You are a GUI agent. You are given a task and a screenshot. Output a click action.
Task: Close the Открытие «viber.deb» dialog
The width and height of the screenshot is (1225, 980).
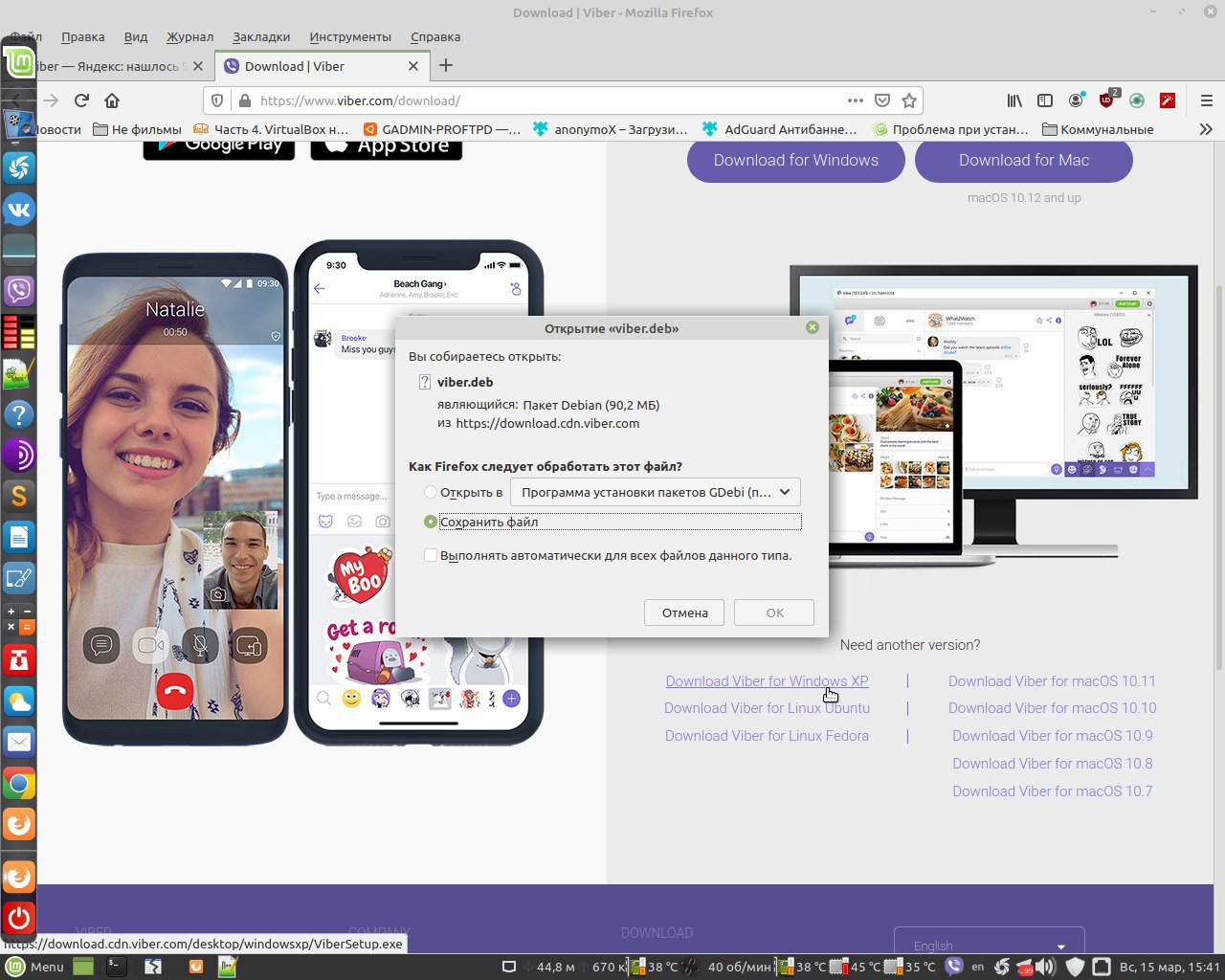[813, 327]
